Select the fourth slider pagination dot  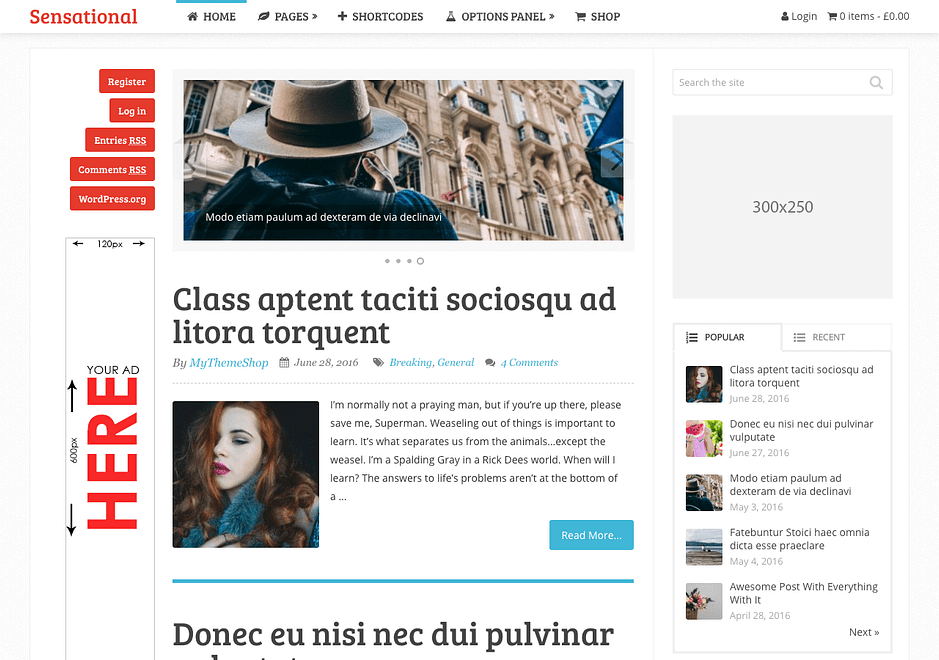tap(420, 261)
